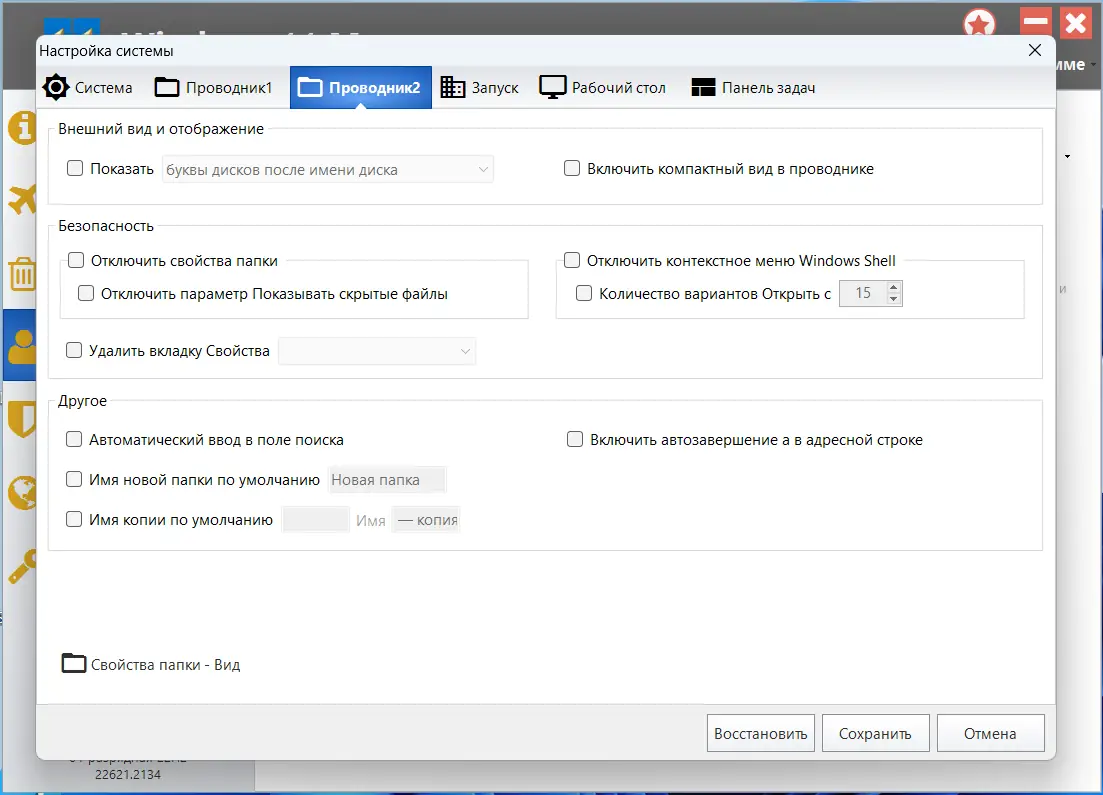Check Отключить параметр Показывать скрытые файлы
1103x795 pixels.
point(86,293)
